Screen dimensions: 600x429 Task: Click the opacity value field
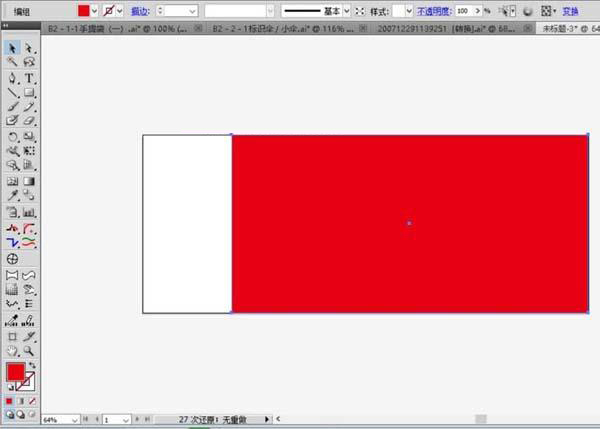coord(464,11)
